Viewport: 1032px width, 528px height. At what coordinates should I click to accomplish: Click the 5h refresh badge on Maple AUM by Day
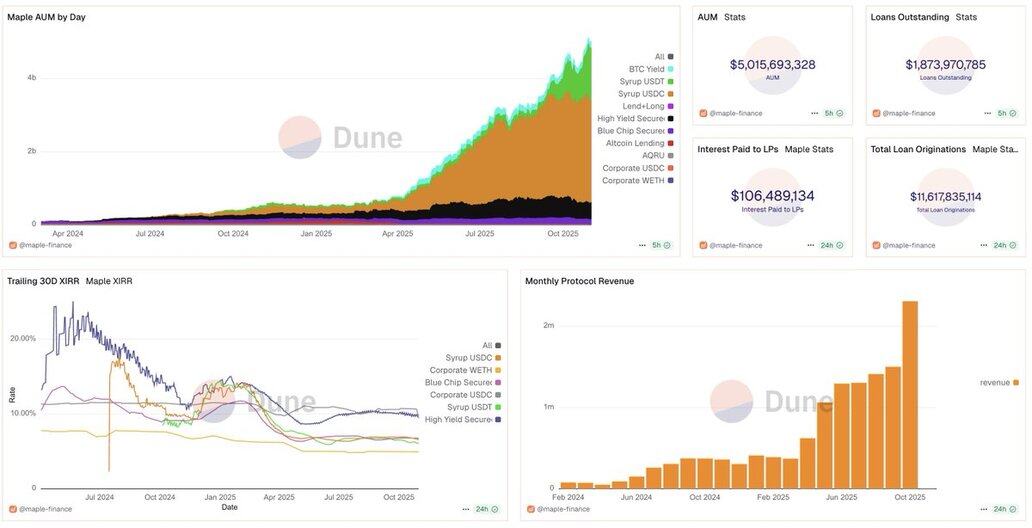pos(661,245)
